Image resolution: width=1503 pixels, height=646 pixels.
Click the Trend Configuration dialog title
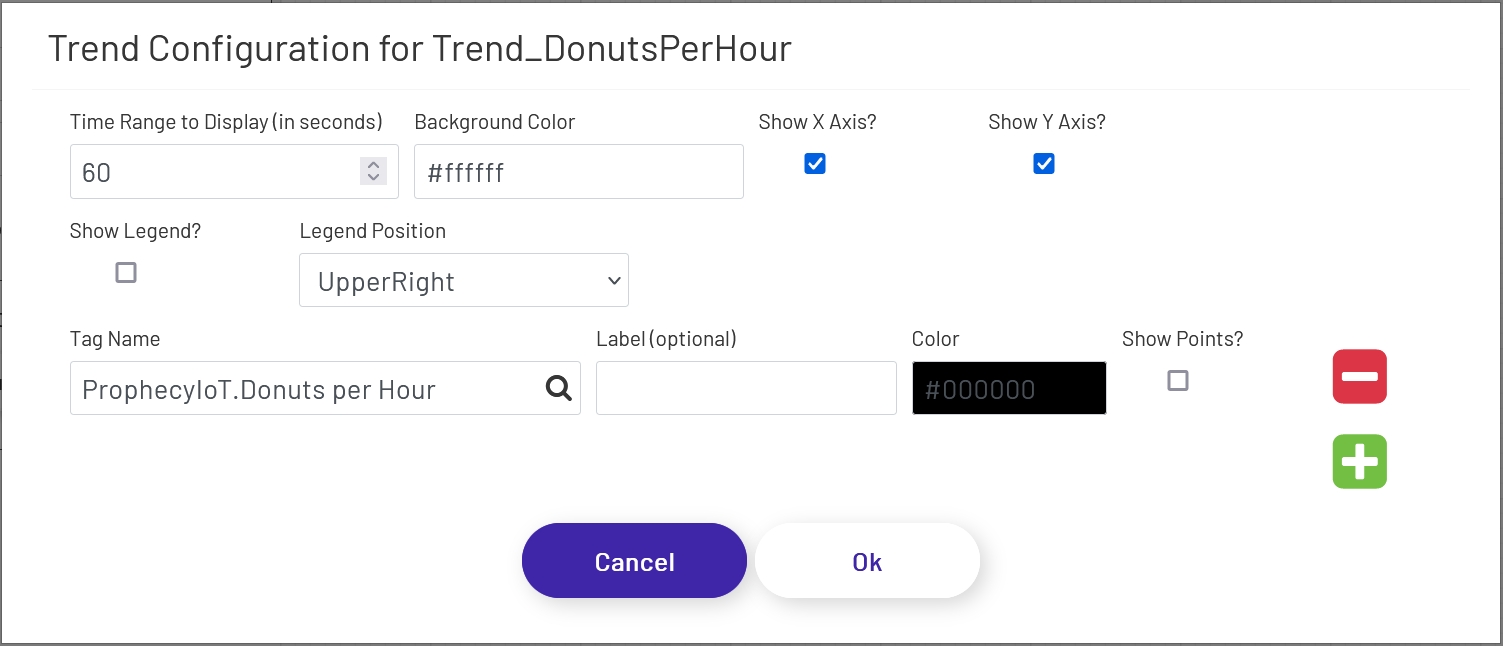click(x=419, y=48)
